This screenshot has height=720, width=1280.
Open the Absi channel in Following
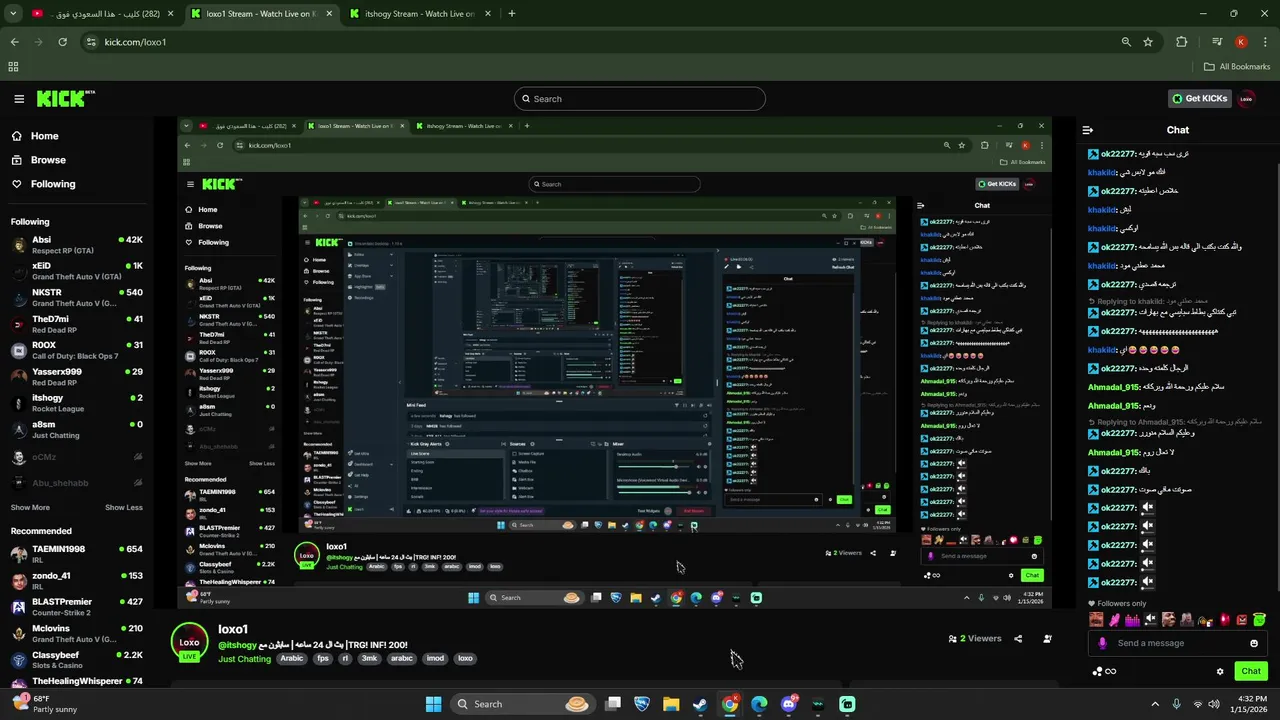point(76,245)
